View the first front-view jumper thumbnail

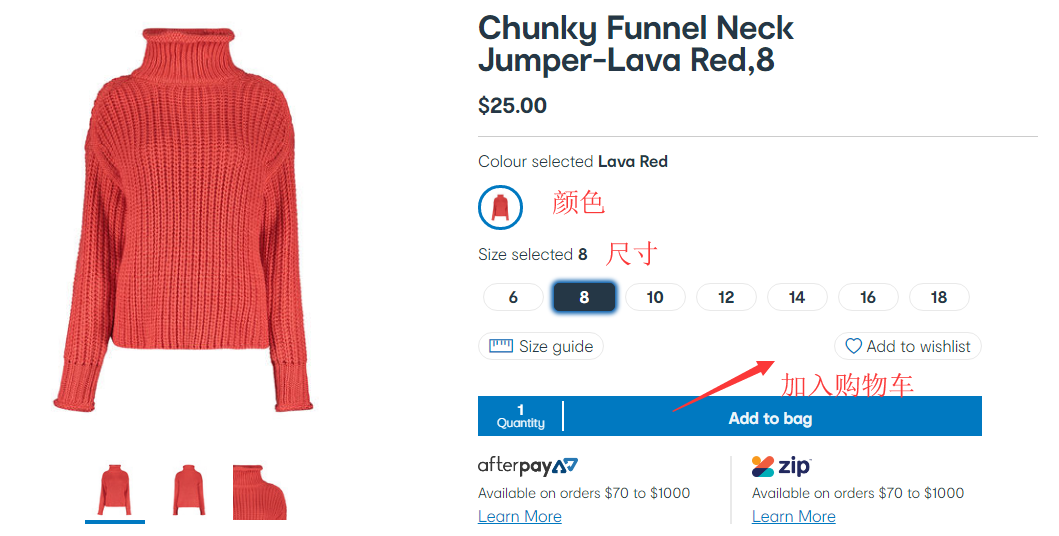114,491
